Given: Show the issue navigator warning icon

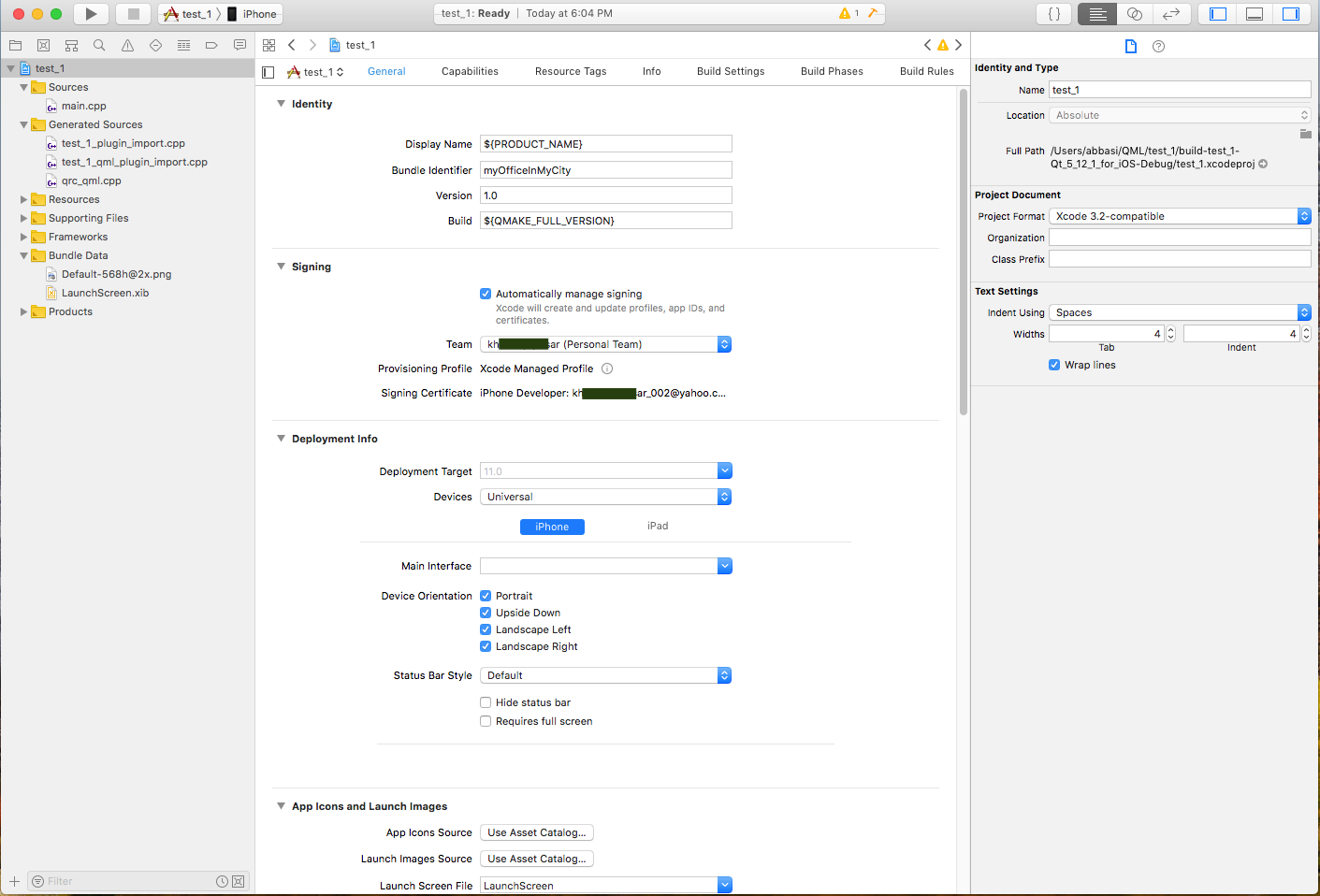Looking at the screenshot, I should click(x=127, y=45).
